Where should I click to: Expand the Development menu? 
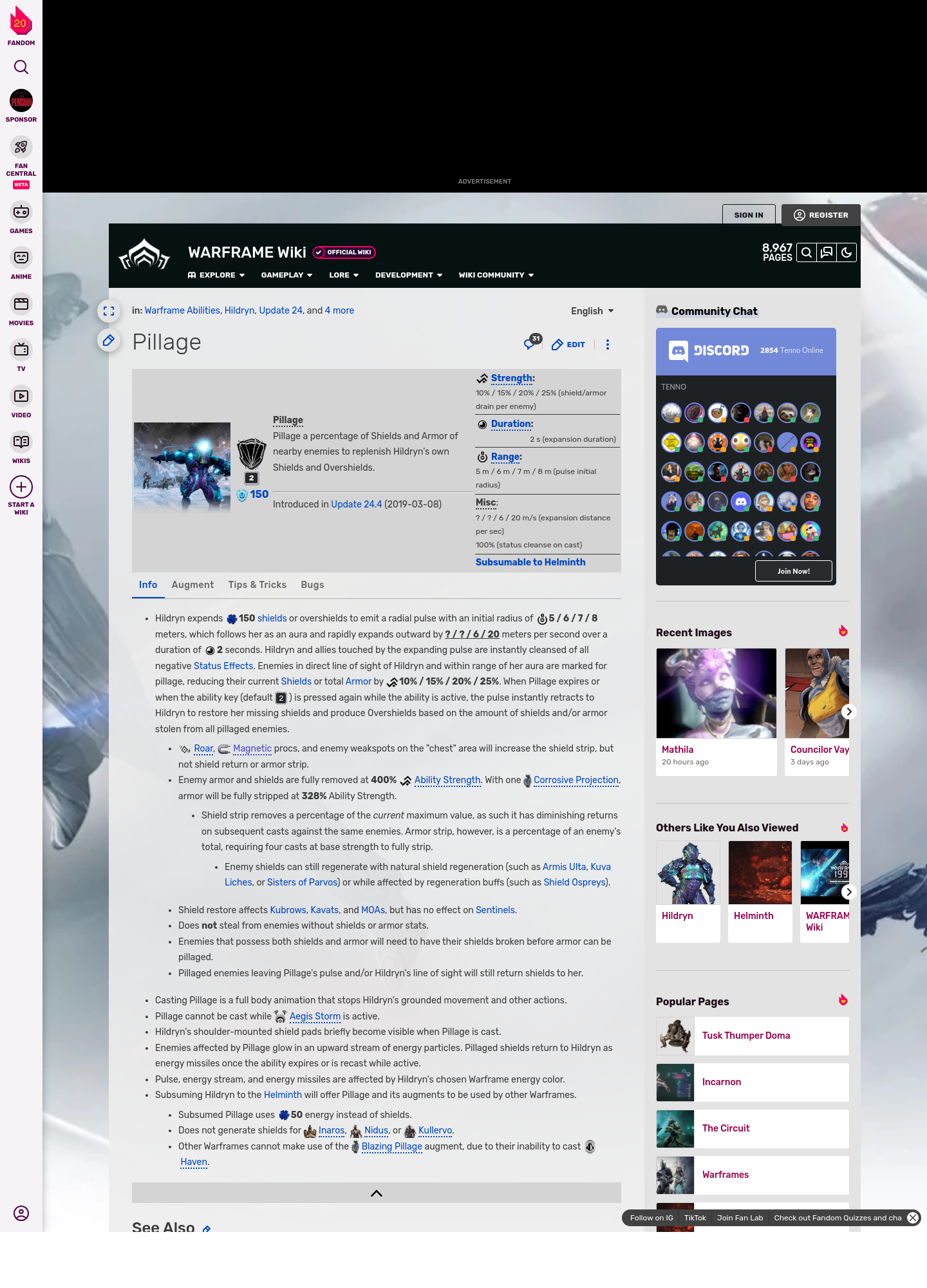click(x=409, y=275)
